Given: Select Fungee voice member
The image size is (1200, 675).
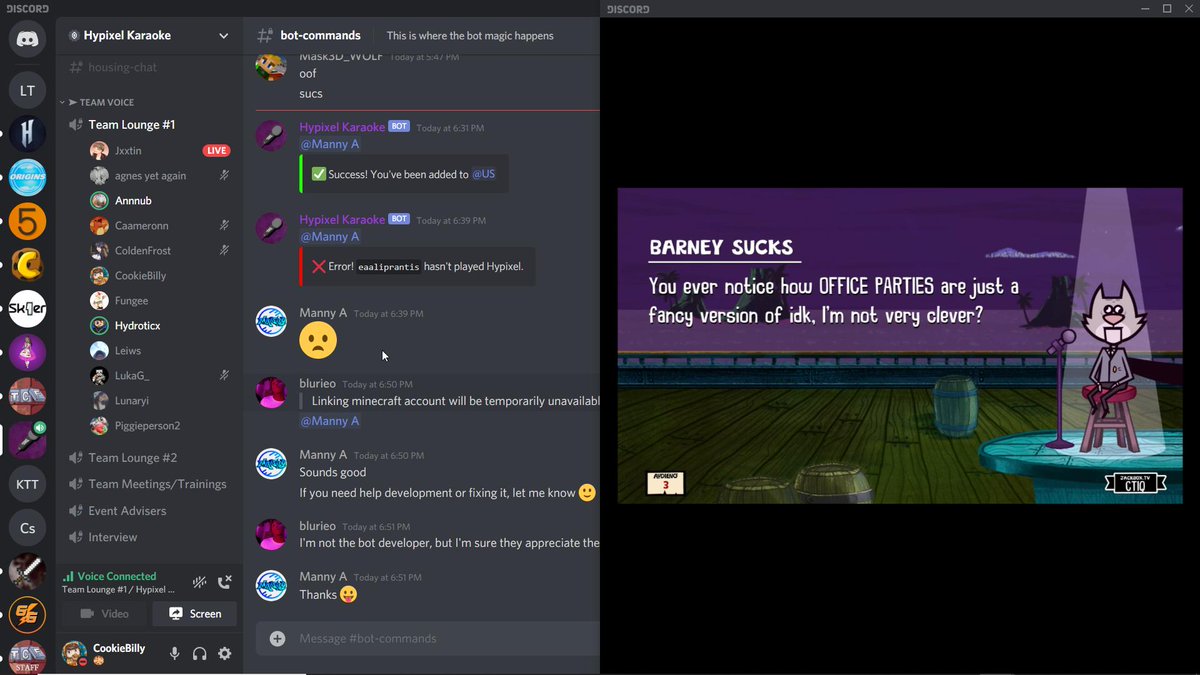Looking at the screenshot, I should (x=160, y=301).
